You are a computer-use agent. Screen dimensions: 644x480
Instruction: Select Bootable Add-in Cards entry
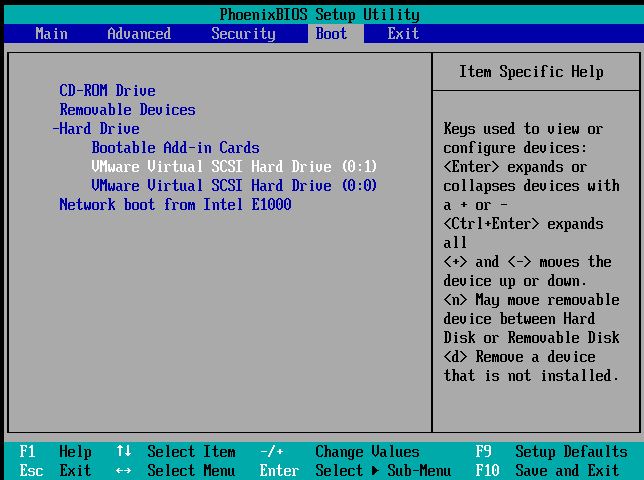175,147
